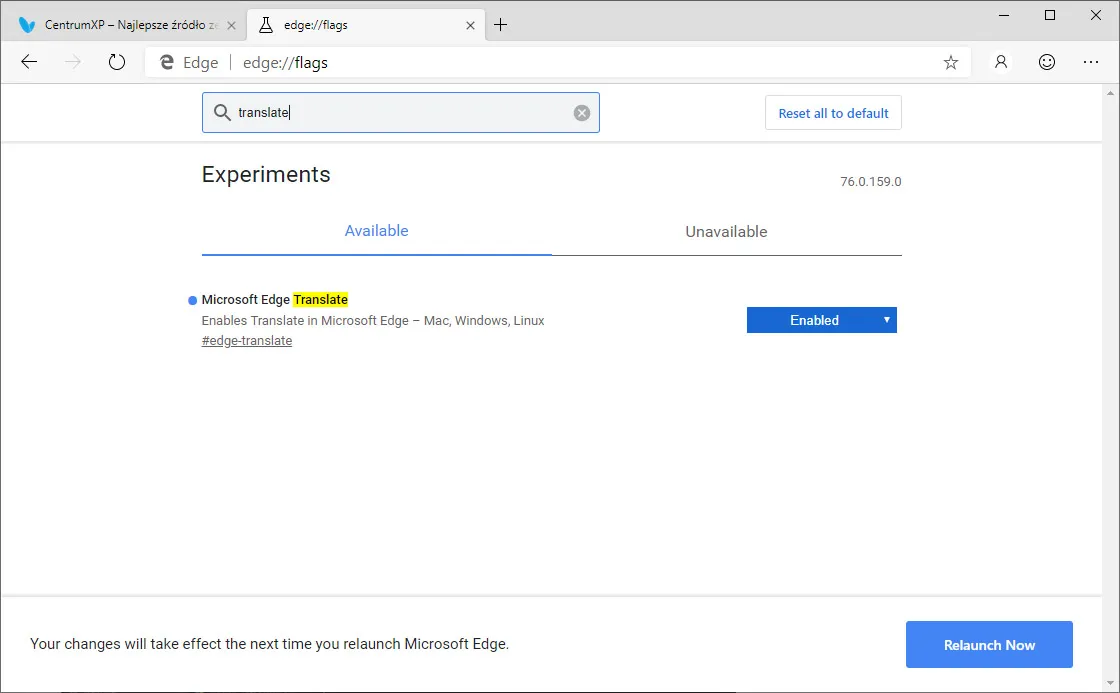The height and width of the screenshot is (693, 1120).
Task: Open the #edge-translate anchor link
Action: (246, 341)
